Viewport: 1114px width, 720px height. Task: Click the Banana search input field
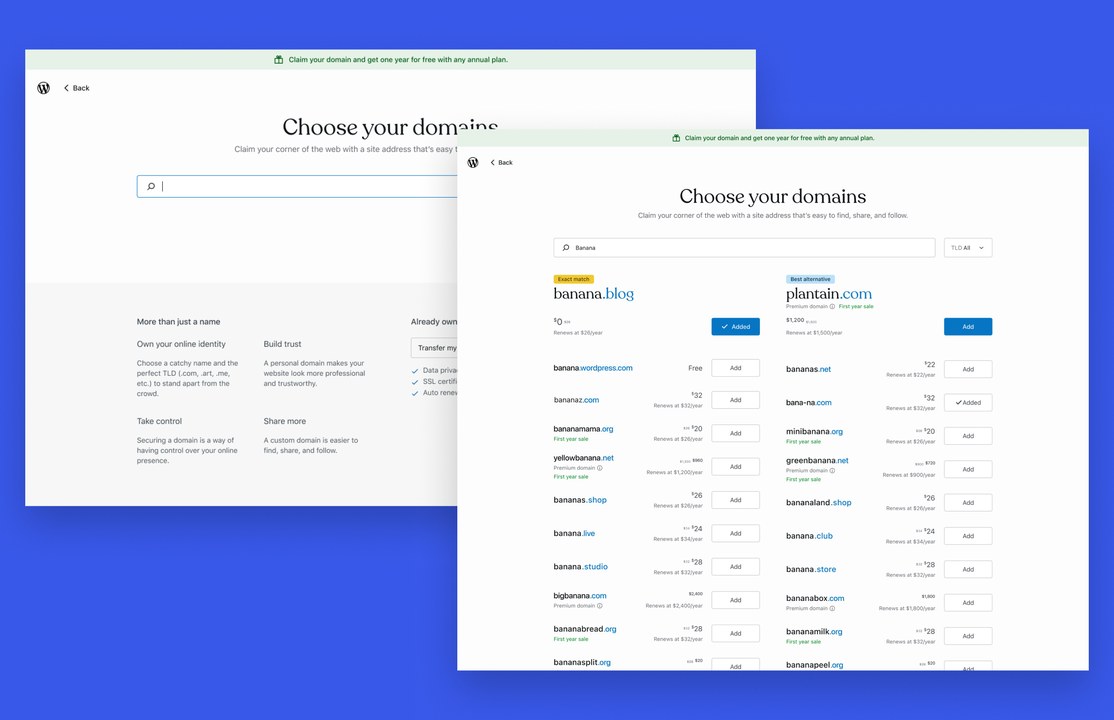click(744, 248)
